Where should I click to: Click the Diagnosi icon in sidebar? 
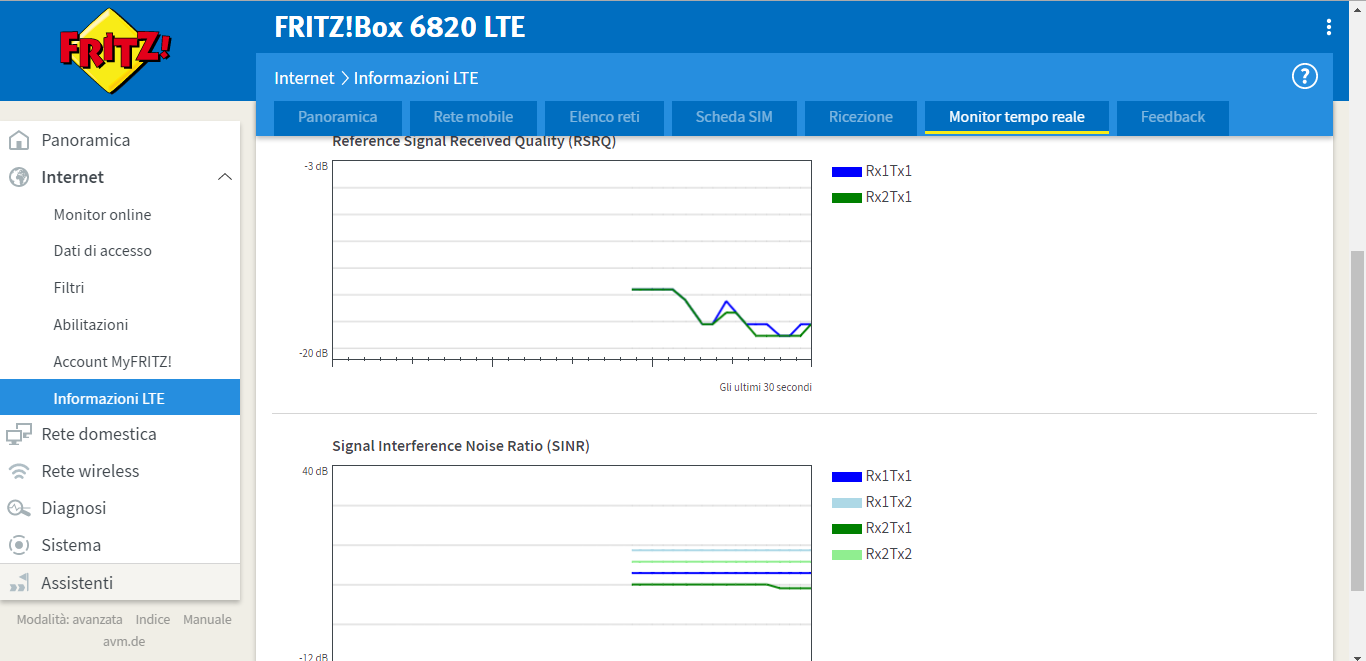click(18, 508)
